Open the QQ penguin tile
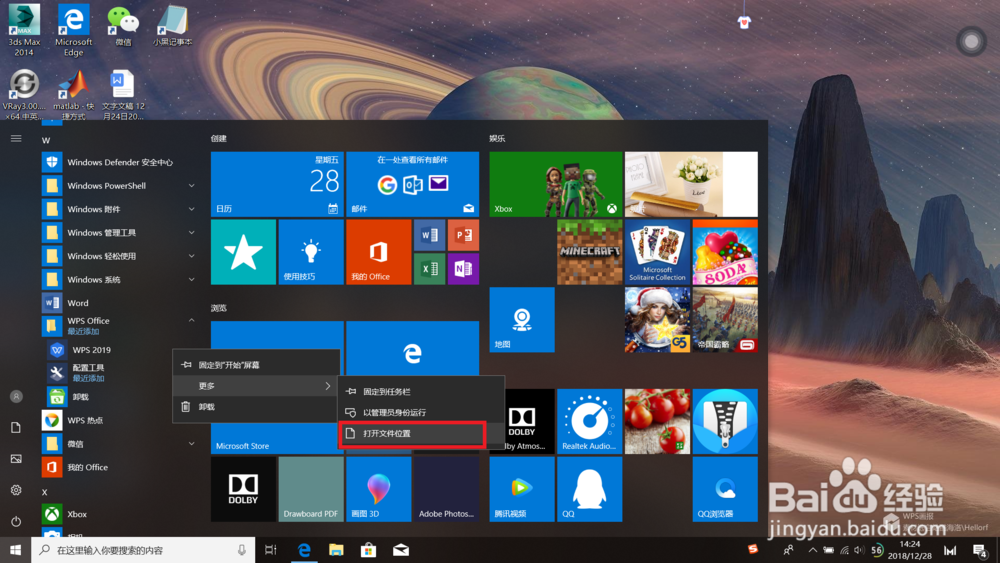Image resolution: width=1000 pixels, height=563 pixels. (x=589, y=489)
